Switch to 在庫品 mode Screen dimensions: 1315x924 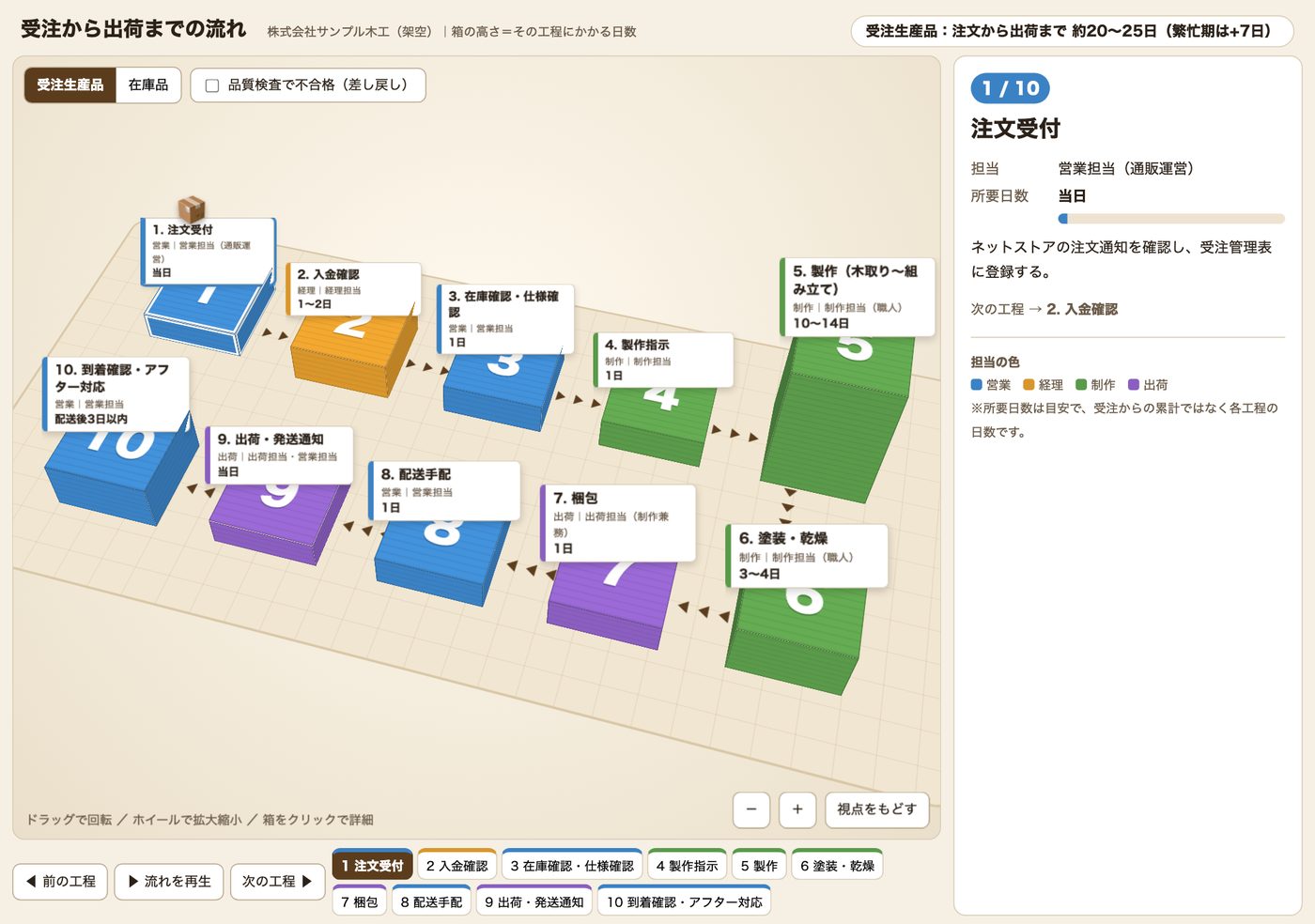click(x=148, y=85)
